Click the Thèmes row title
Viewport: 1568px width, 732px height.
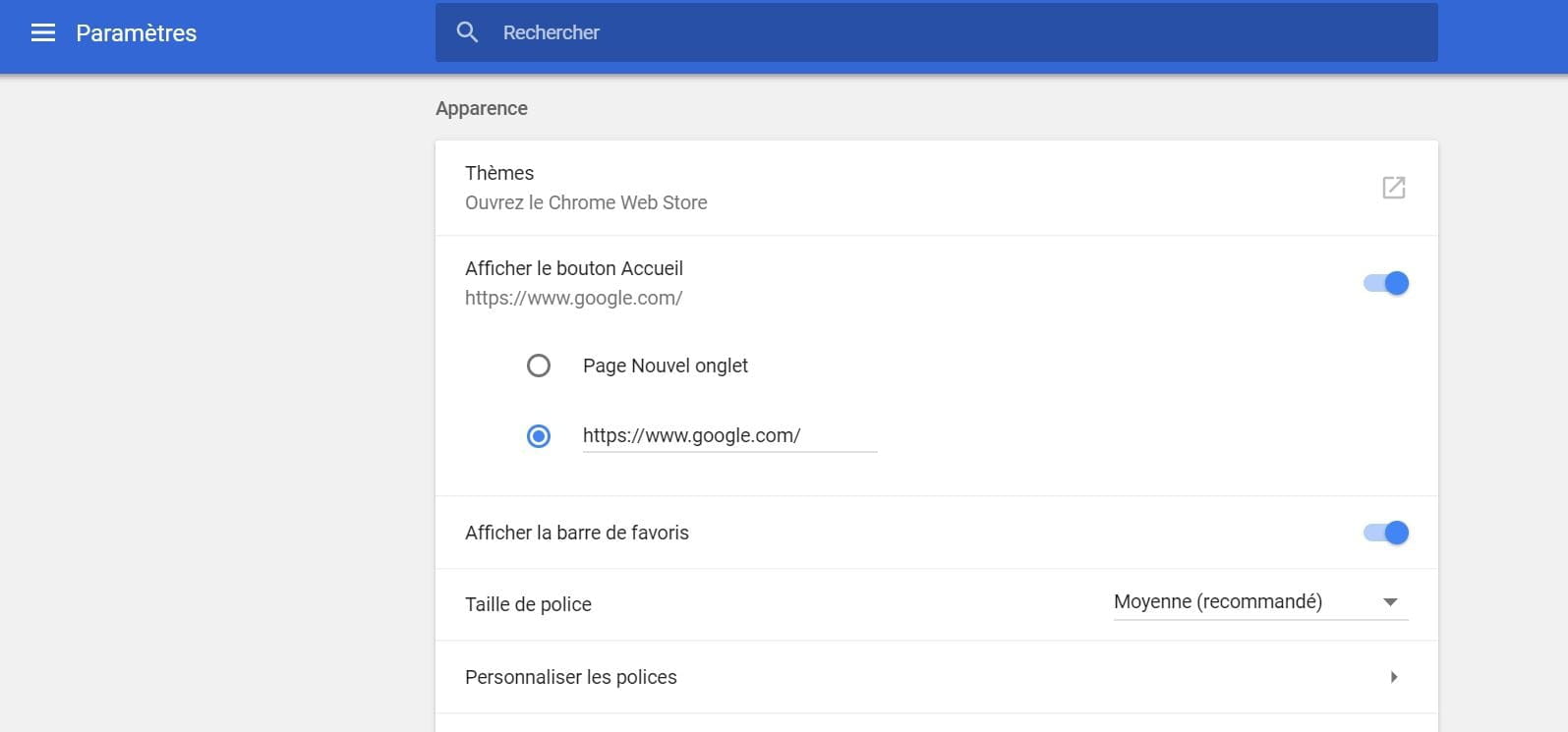[499, 173]
